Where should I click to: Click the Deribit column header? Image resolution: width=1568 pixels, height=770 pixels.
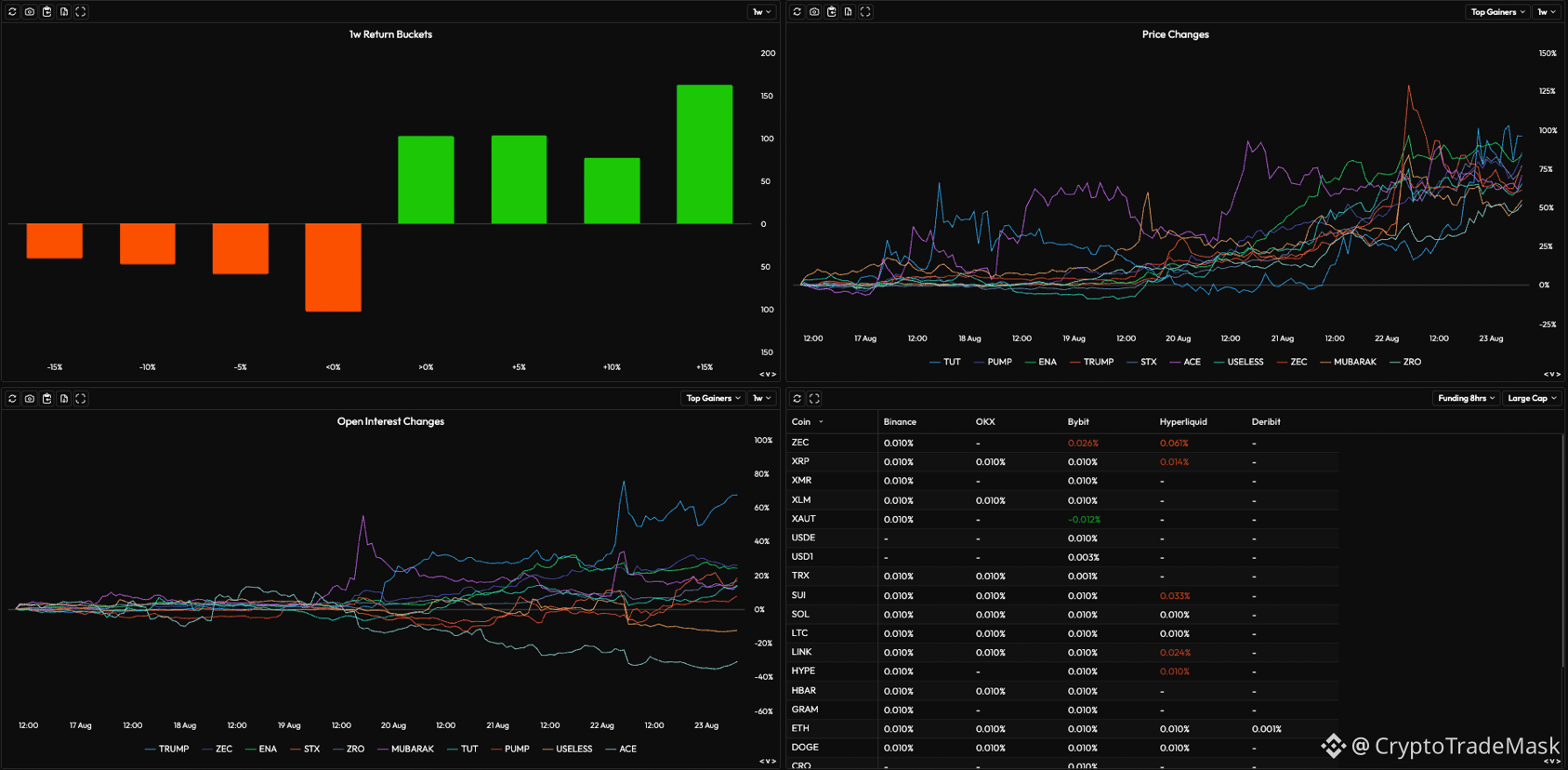1266,422
